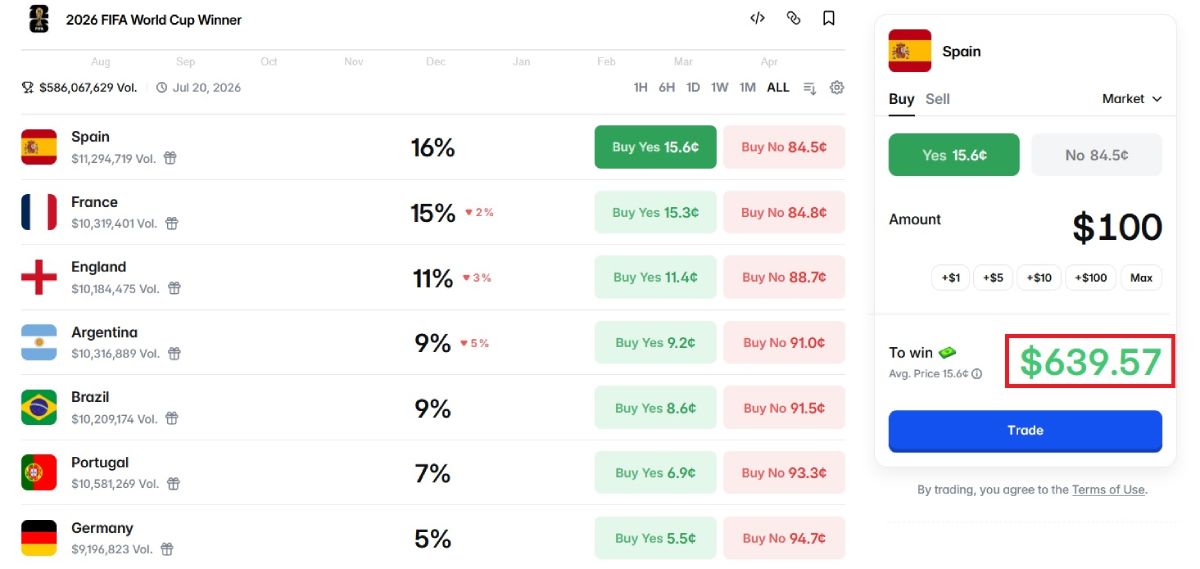Switch to the Buy tab

tap(901, 99)
